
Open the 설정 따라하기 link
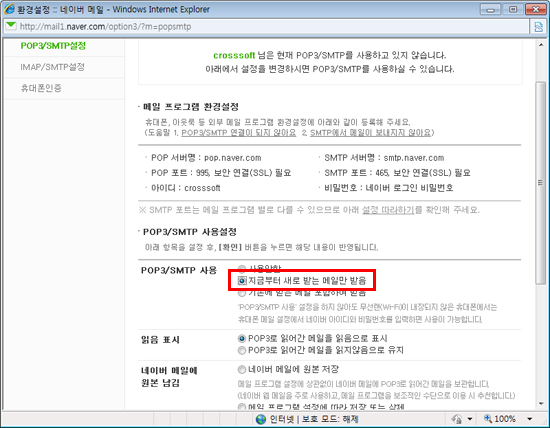tap(388, 210)
